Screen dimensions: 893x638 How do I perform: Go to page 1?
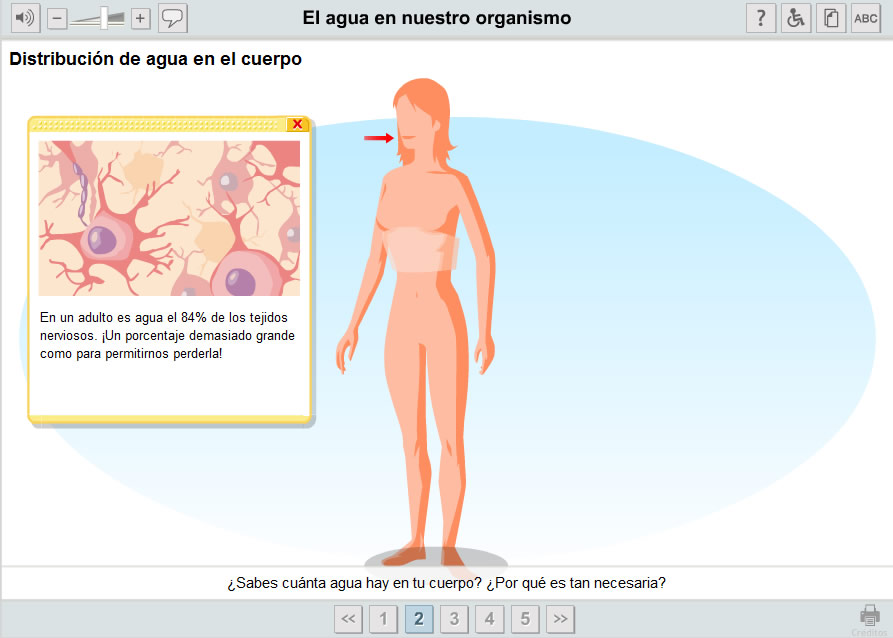pos(383,619)
